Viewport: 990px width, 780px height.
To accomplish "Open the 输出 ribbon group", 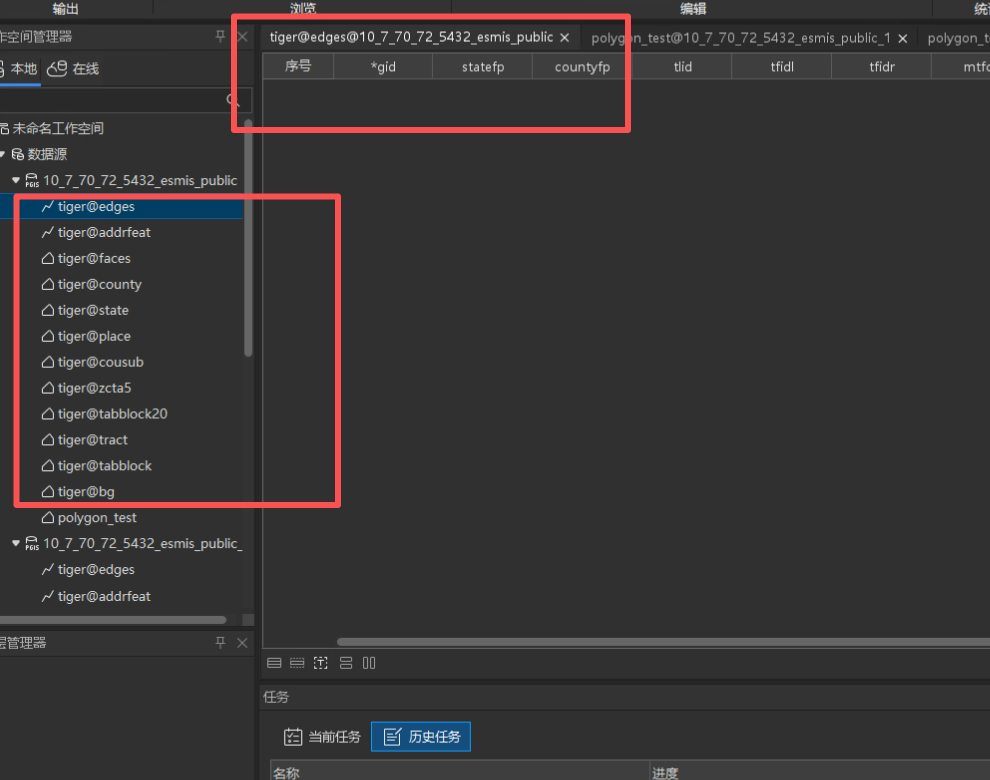I will 66,8.
